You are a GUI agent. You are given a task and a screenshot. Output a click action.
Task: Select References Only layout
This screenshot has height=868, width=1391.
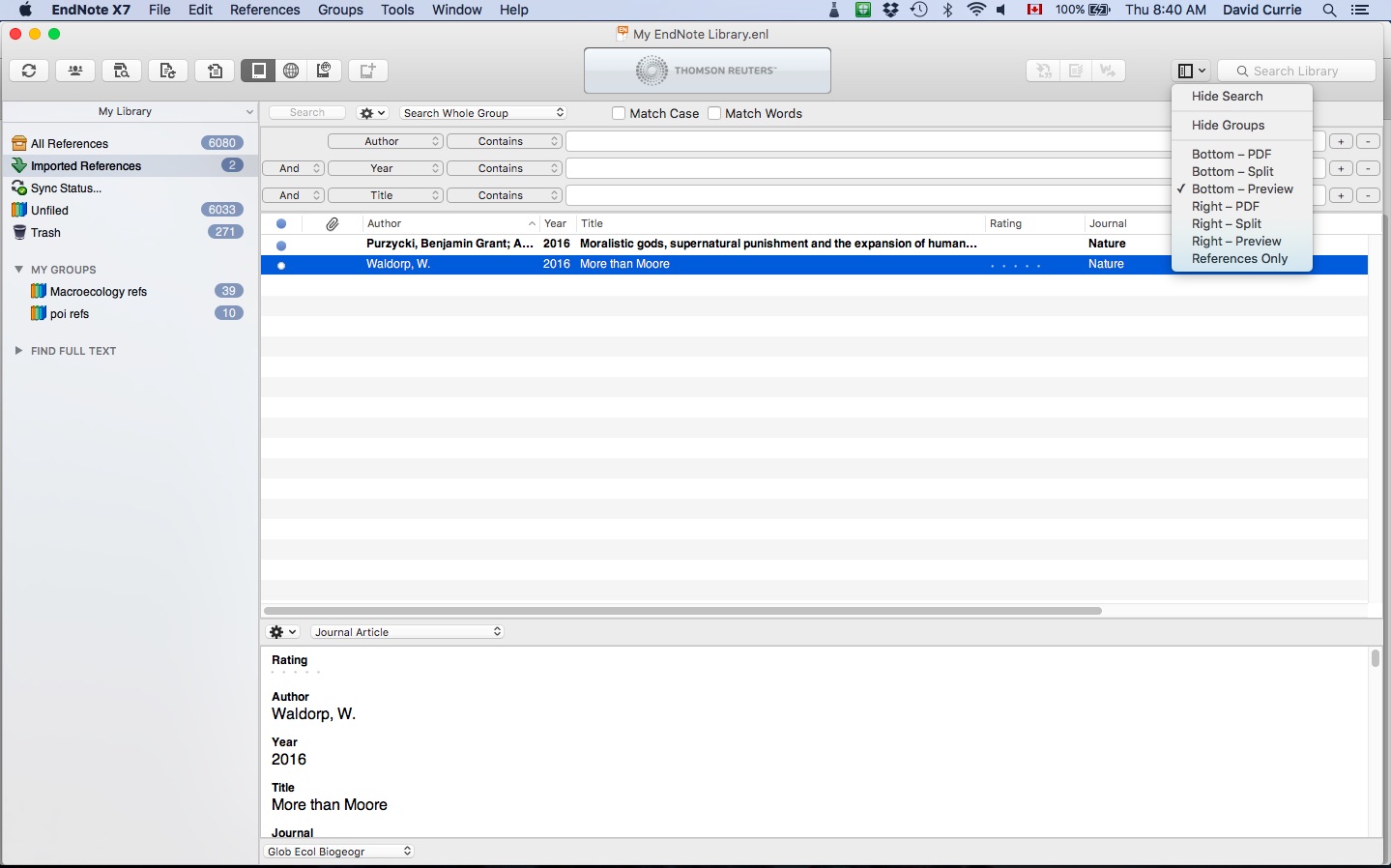(1242, 258)
